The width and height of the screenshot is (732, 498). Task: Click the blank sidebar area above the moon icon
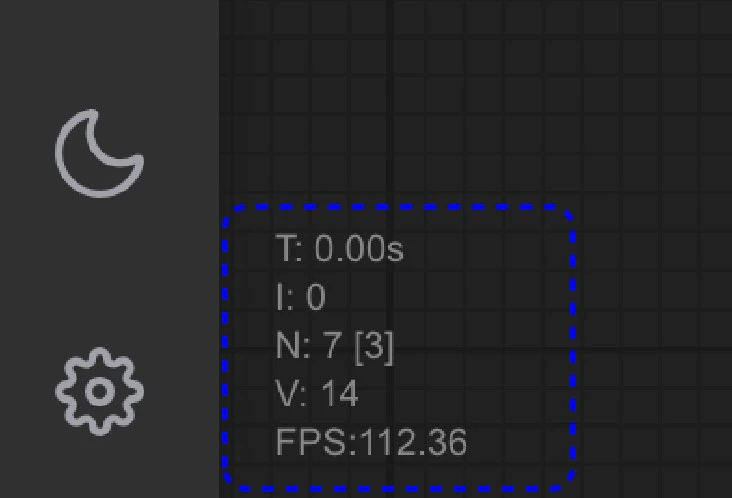99,54
